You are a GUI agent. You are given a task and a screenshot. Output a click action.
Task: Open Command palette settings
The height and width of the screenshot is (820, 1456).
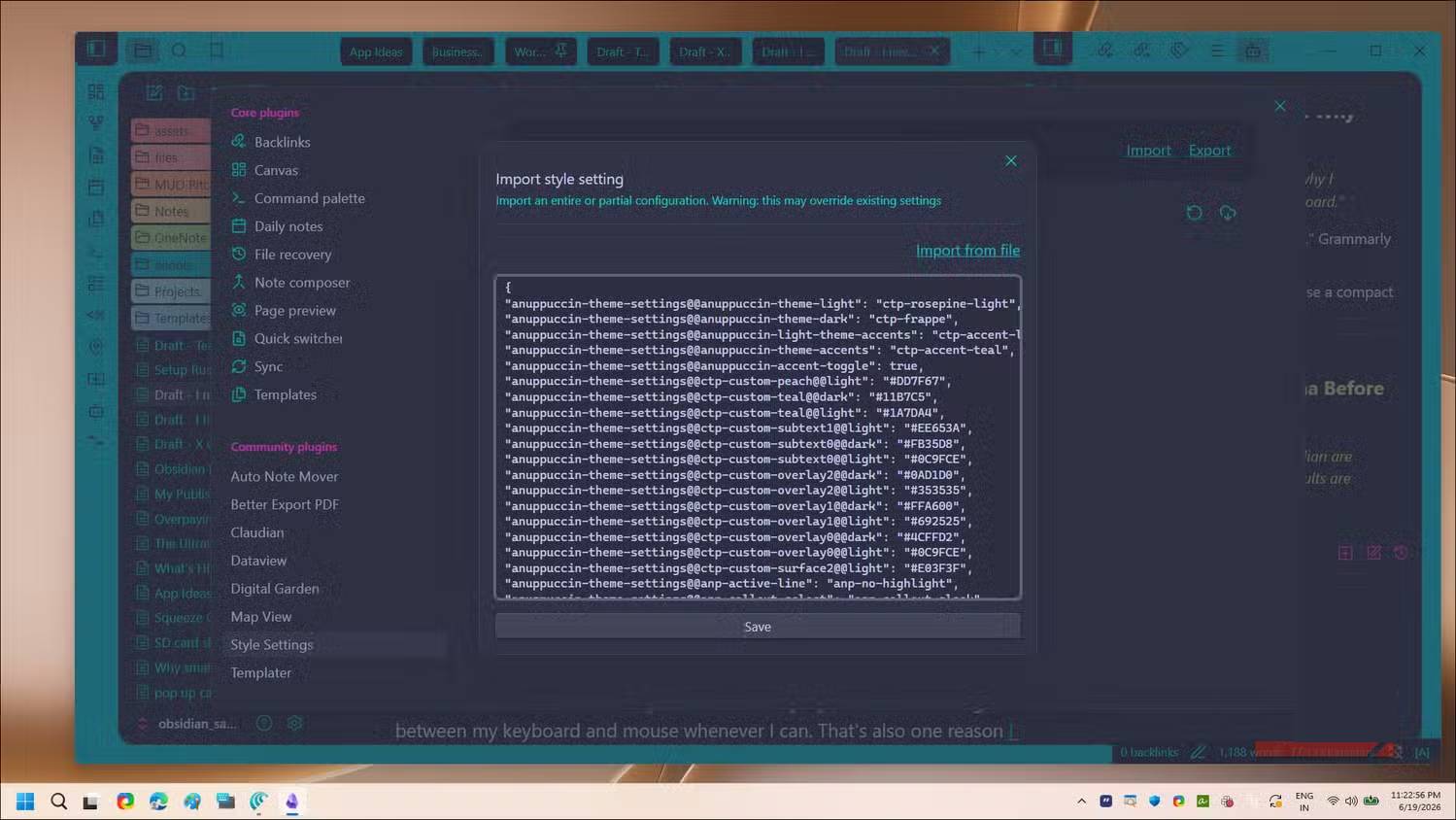click(309, 198)
